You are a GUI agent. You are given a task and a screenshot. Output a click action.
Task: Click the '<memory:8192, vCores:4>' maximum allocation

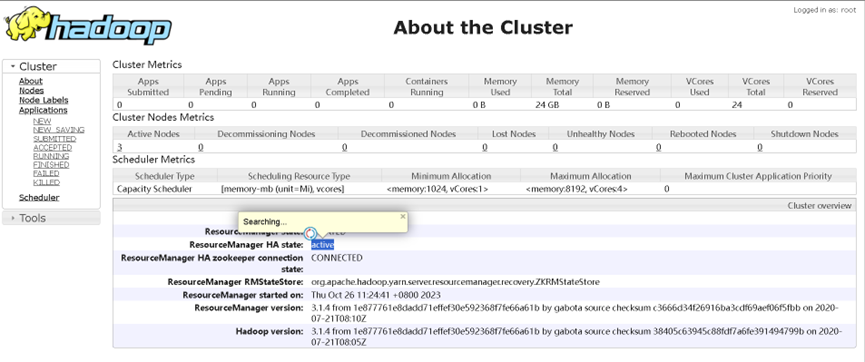pos(576,189)
